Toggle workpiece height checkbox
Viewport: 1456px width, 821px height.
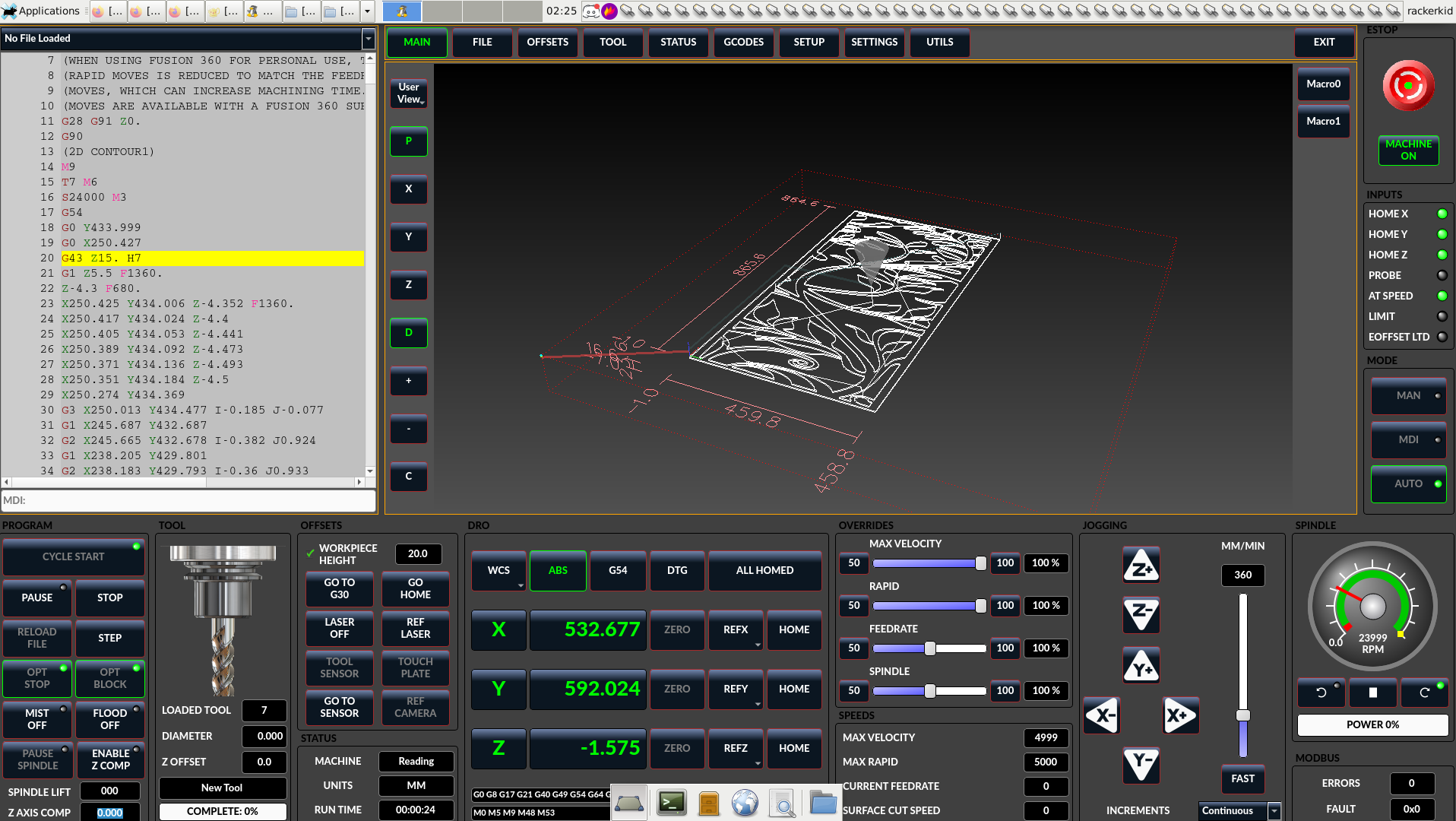[310, 553]
